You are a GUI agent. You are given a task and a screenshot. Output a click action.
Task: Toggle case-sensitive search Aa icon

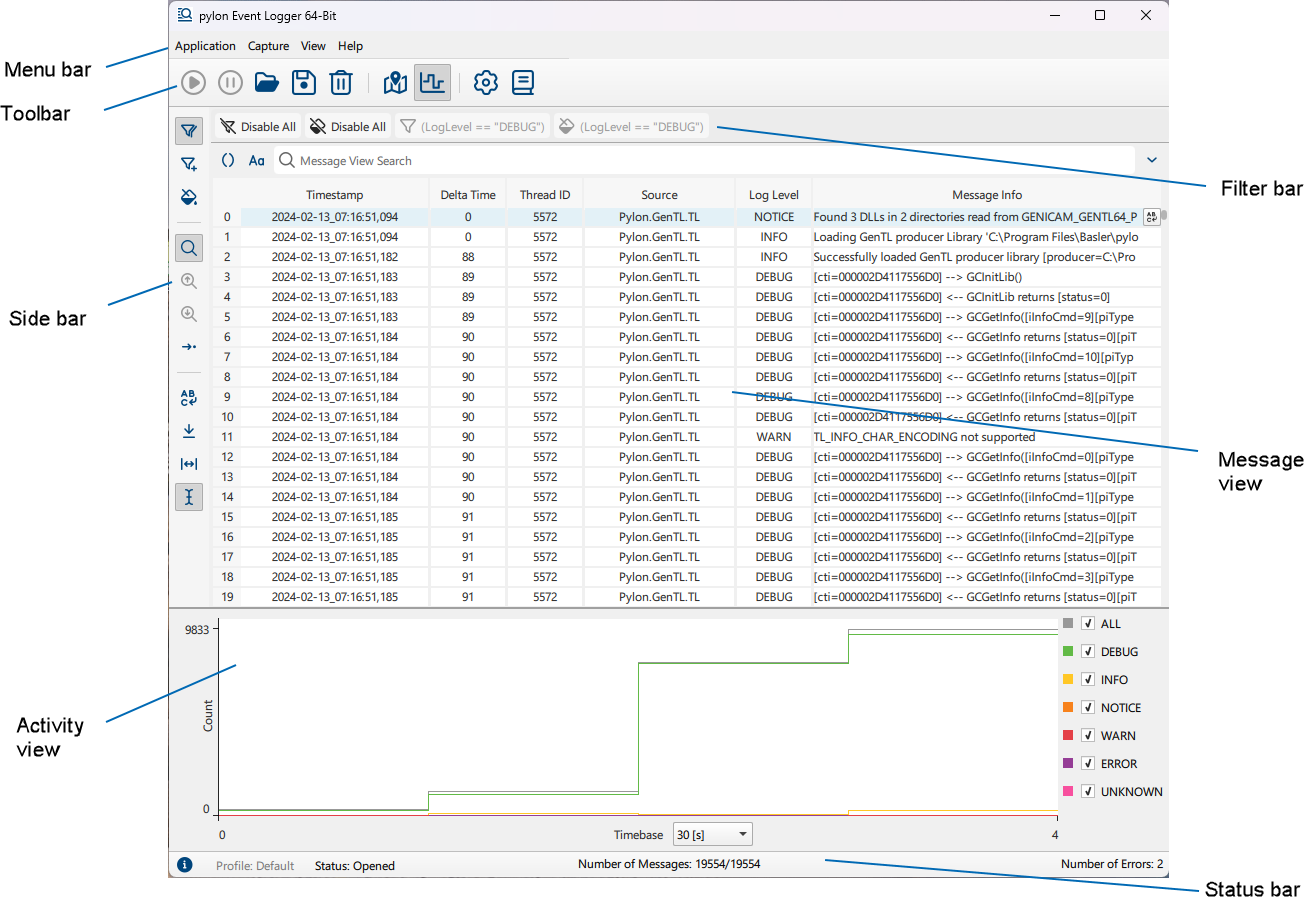coord(257,160)
